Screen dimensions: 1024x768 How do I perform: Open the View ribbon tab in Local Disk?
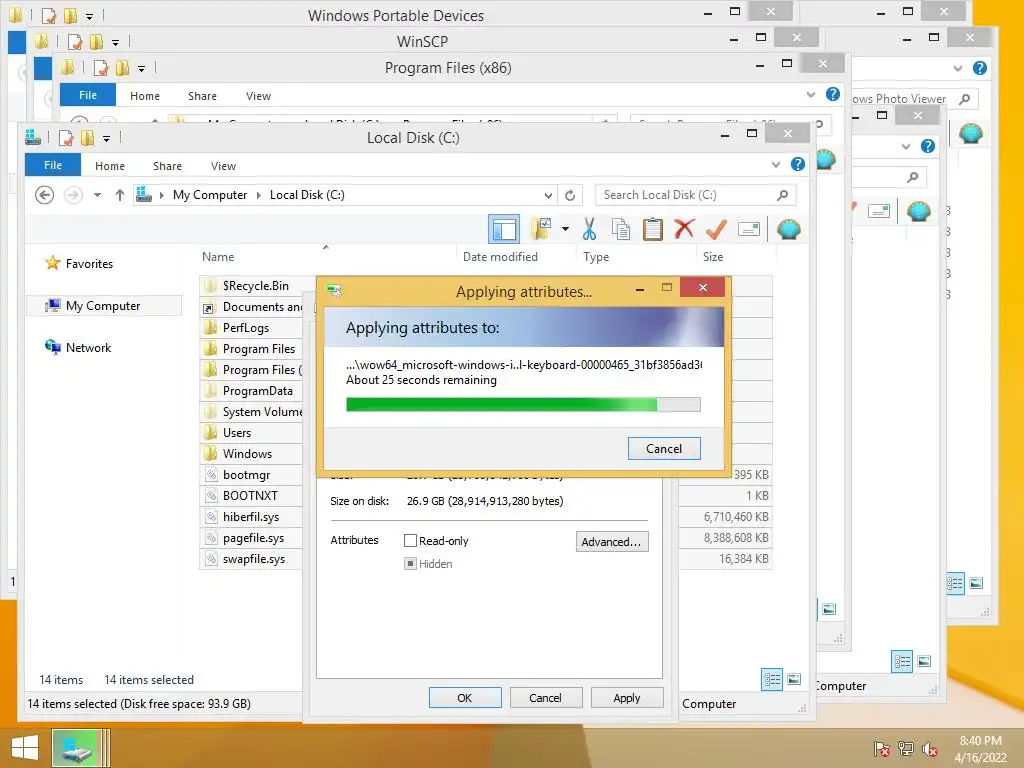pos(223,166)
